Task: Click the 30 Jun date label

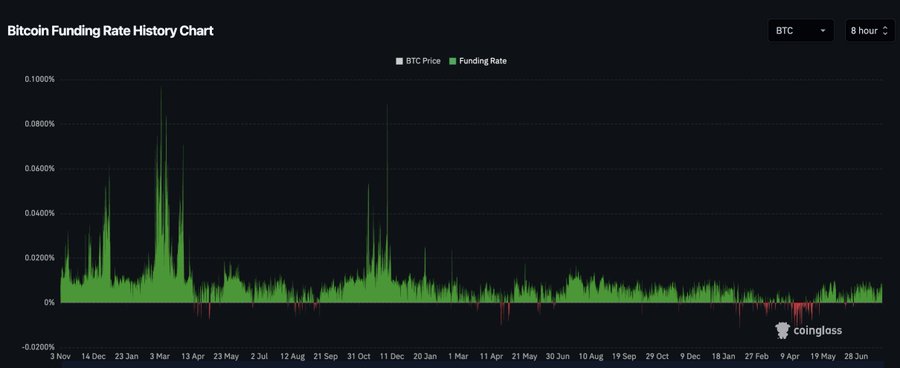Action: pyautogui.click(x=558, y=357)
